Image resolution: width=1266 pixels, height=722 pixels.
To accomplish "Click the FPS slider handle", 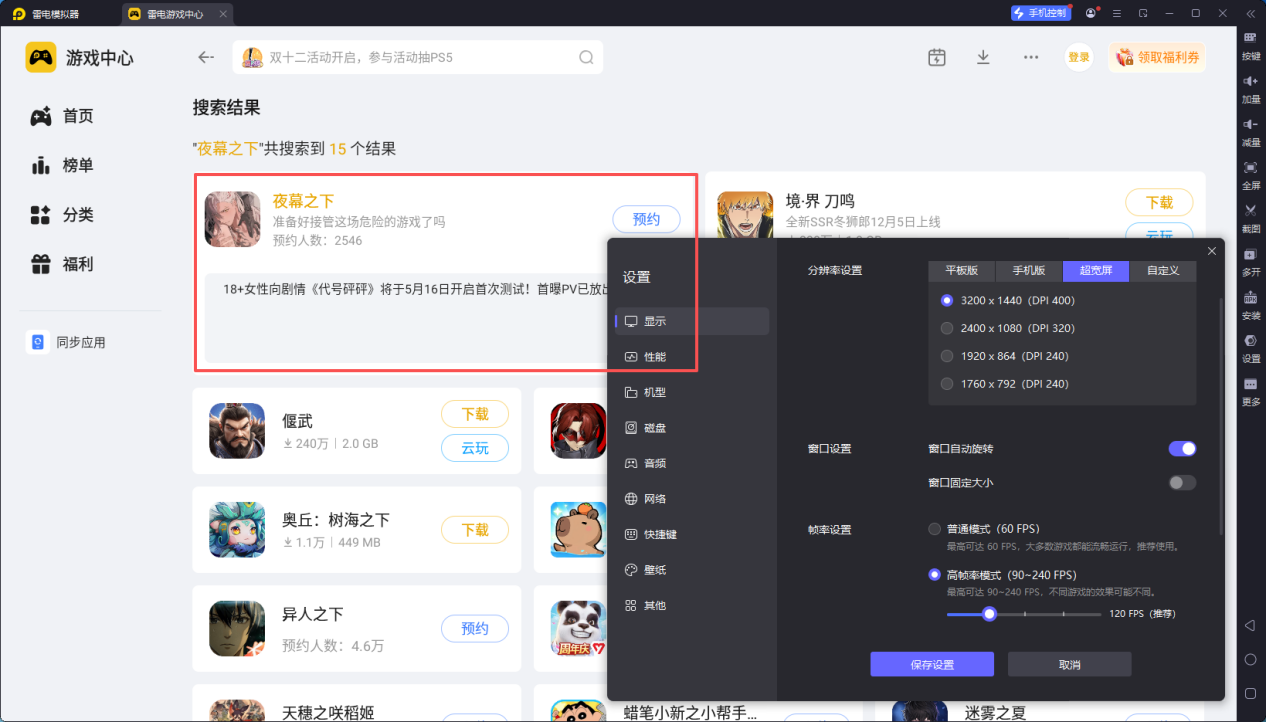I will click(x=989, y=614).
